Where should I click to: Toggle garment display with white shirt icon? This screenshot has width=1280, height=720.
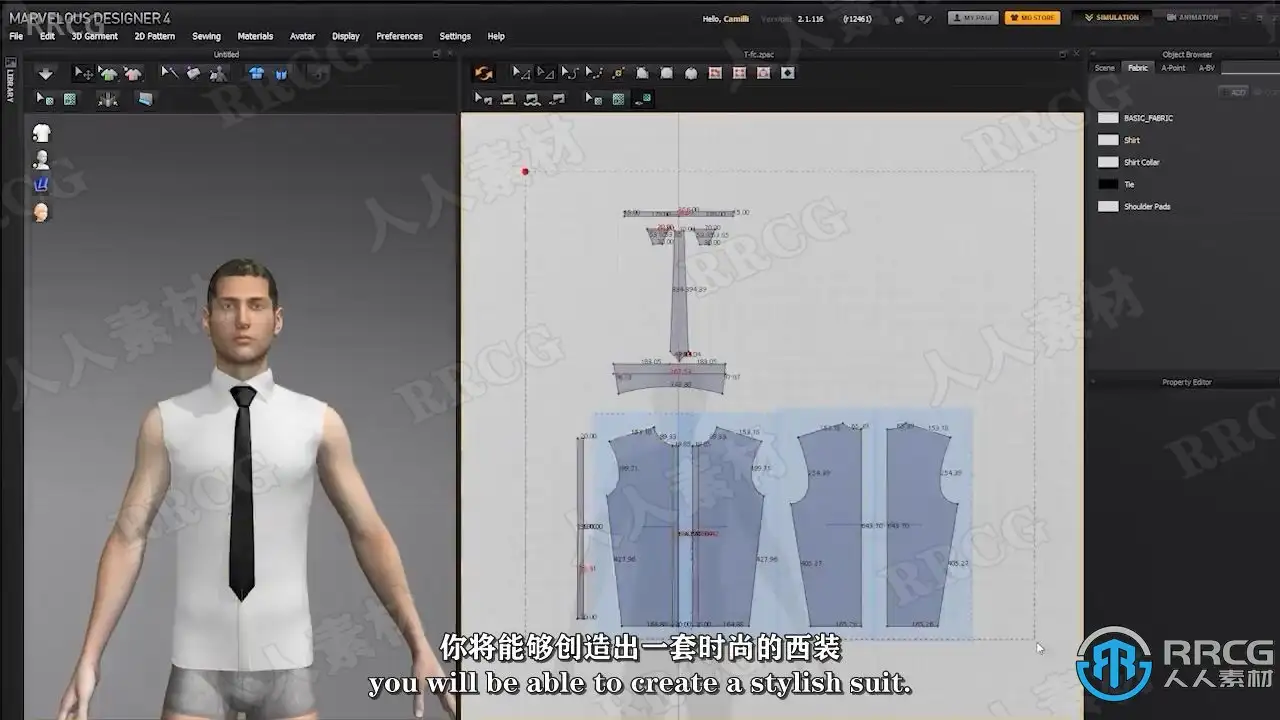[x=41, y=133]
